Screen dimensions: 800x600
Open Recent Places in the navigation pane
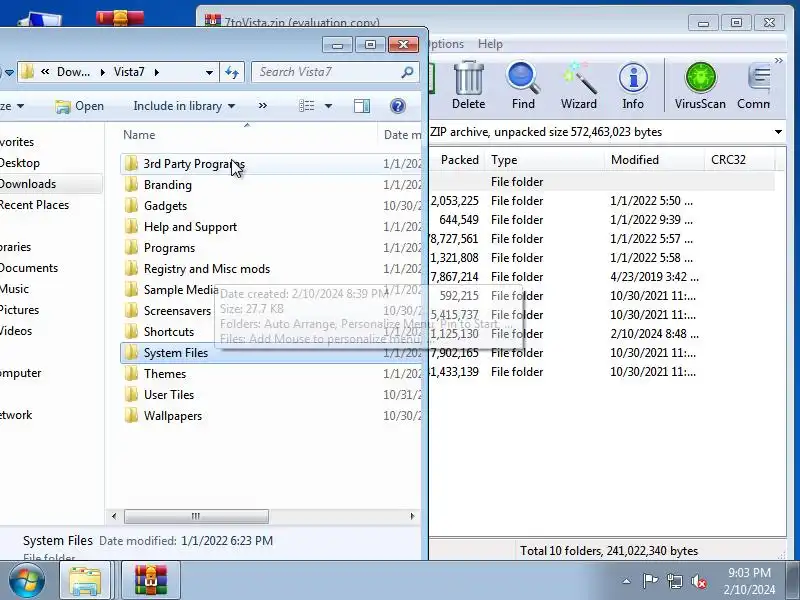coord(34,205)
